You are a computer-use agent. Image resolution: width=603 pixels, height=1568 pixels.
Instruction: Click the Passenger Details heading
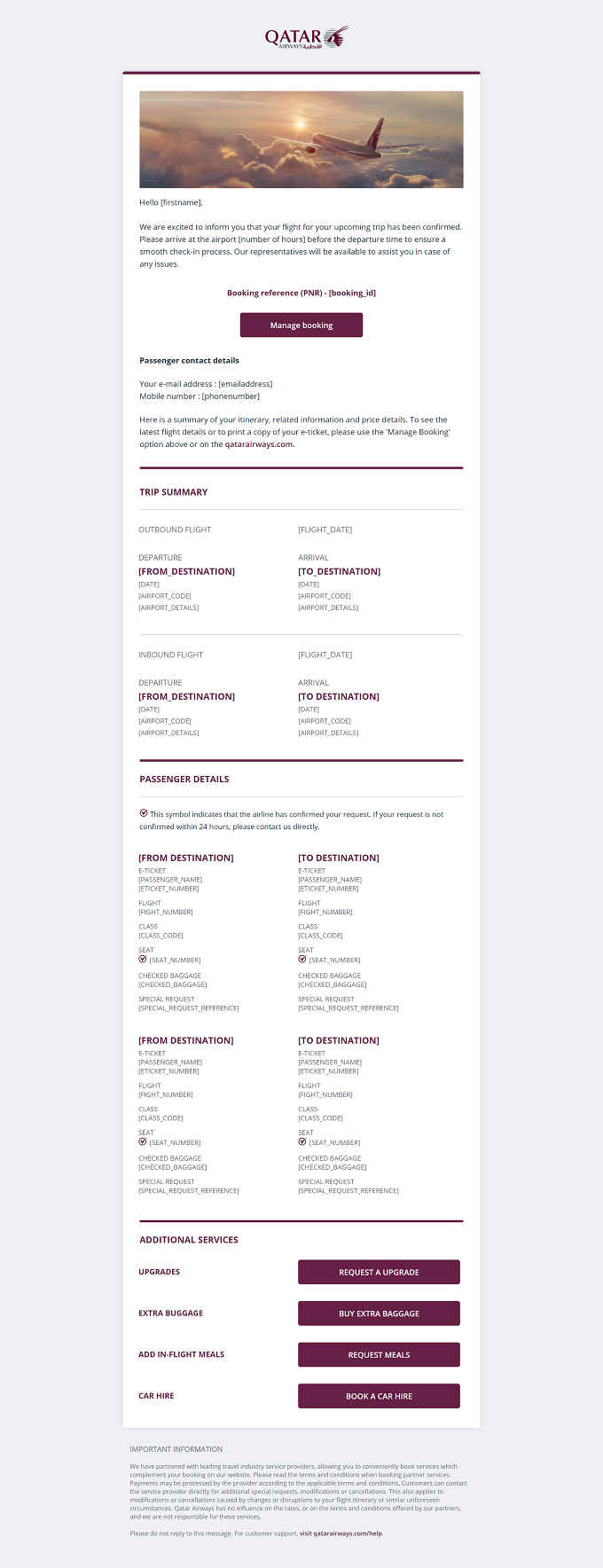tap(184, 780)
